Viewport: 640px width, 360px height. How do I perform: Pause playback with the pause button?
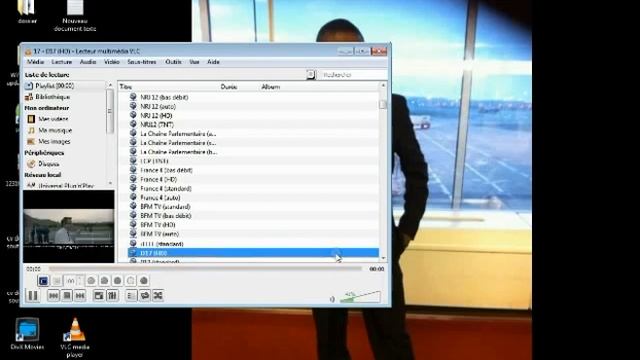click(x=33, y=296)
